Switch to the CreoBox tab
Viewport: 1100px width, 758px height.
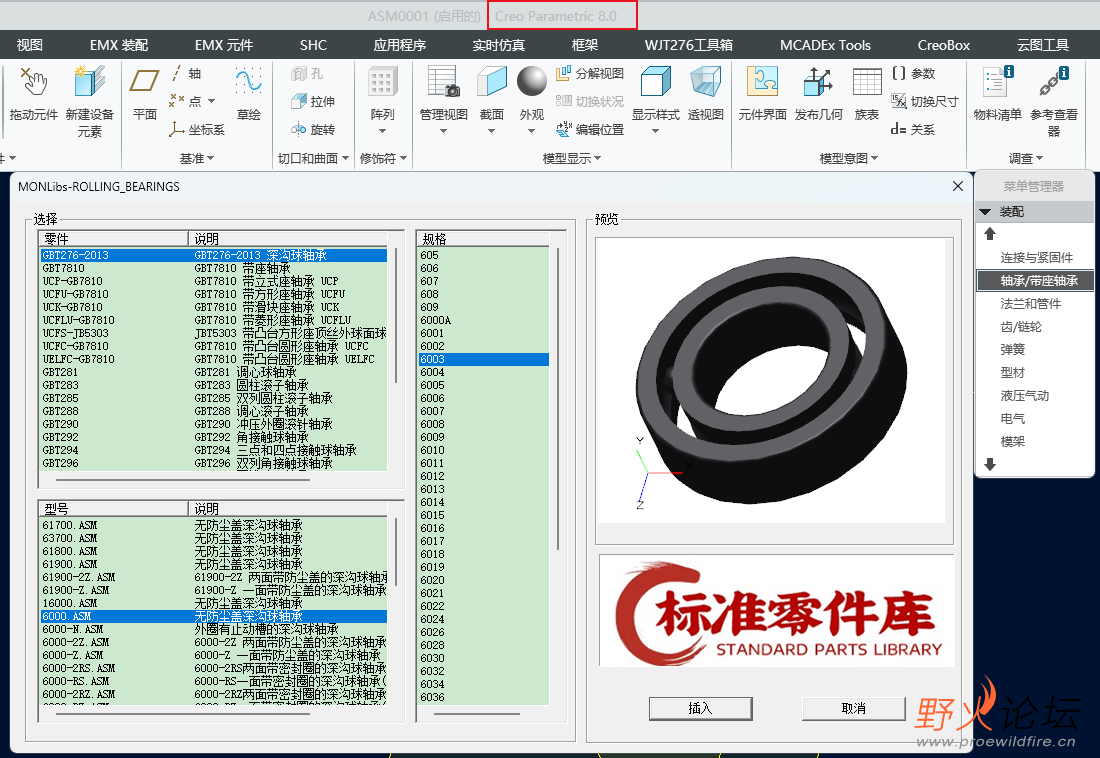944,45
